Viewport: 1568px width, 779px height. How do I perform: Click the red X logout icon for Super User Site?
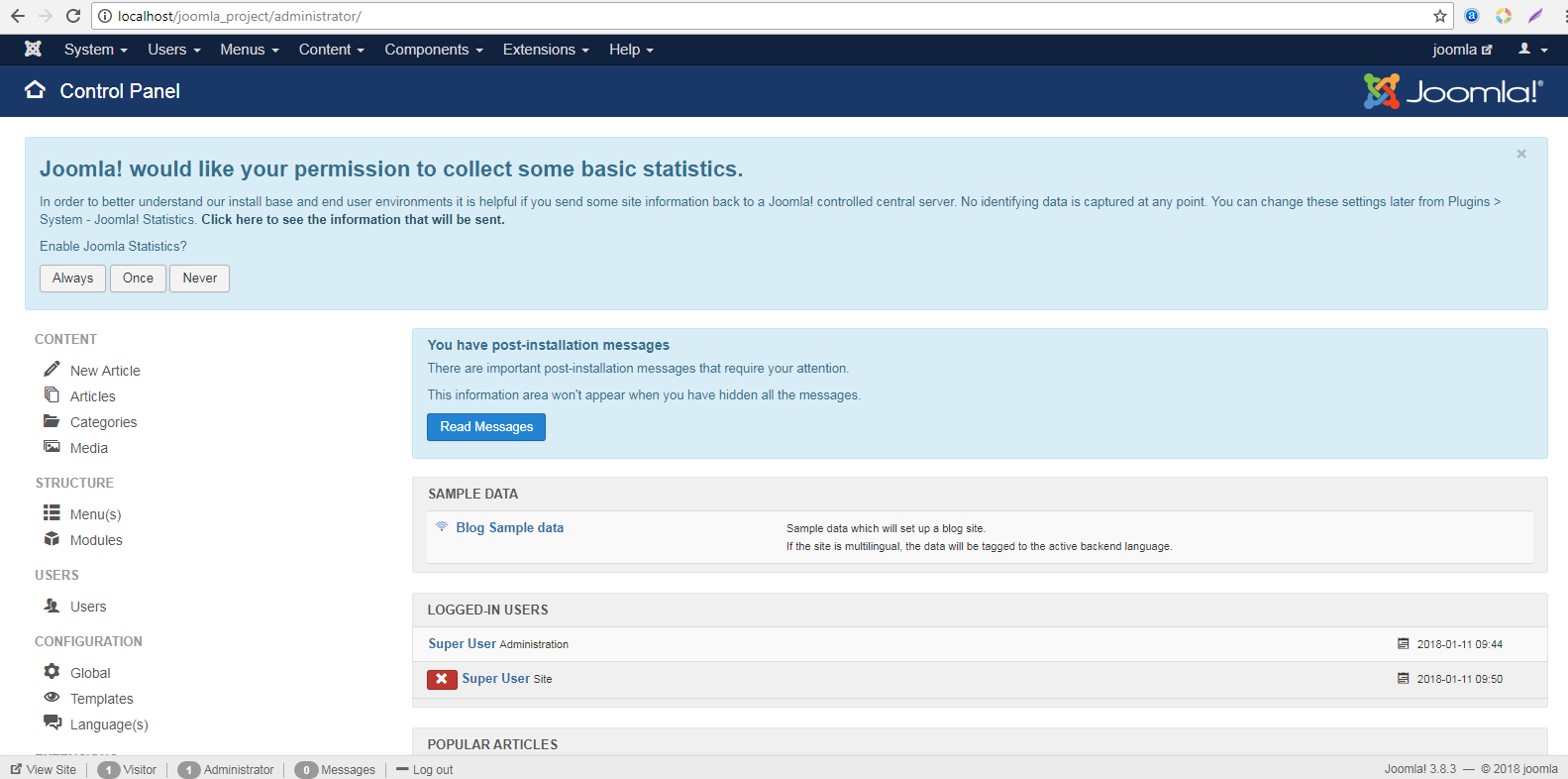pos(442,679)
